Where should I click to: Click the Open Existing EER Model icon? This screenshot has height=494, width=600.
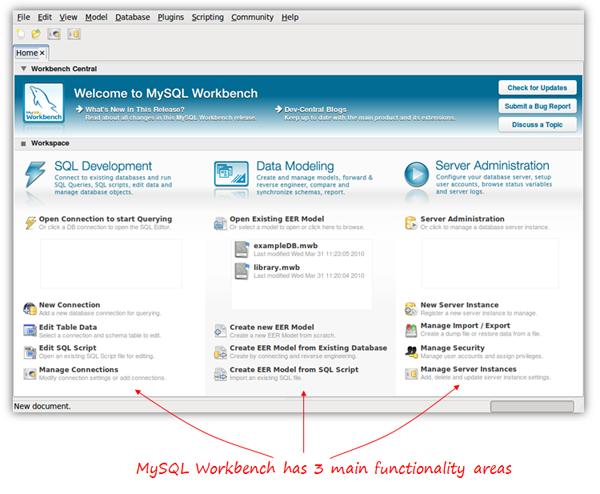point(220,223)
